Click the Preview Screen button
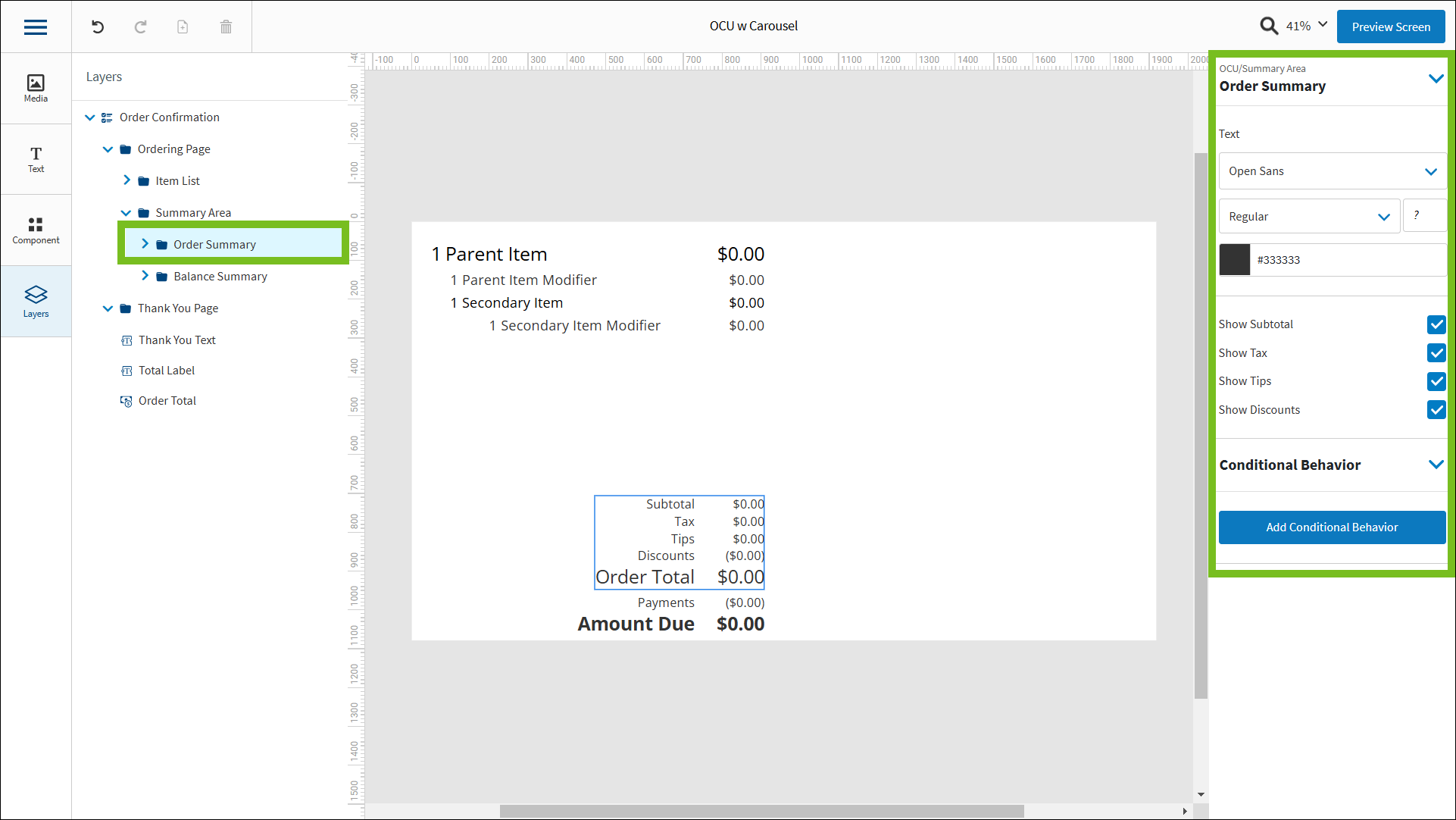 1390,27
